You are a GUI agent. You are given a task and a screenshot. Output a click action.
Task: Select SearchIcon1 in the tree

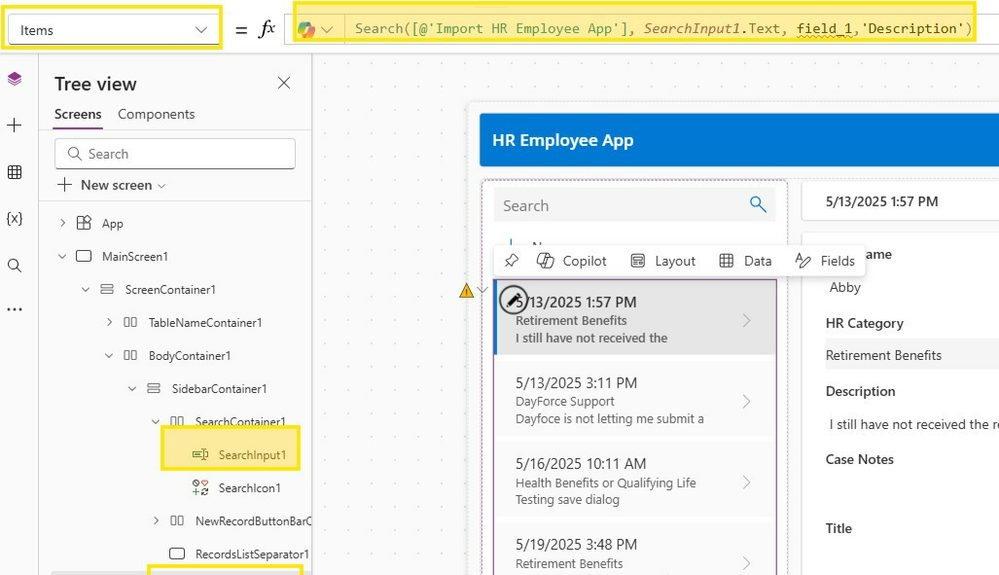point(249,488)
